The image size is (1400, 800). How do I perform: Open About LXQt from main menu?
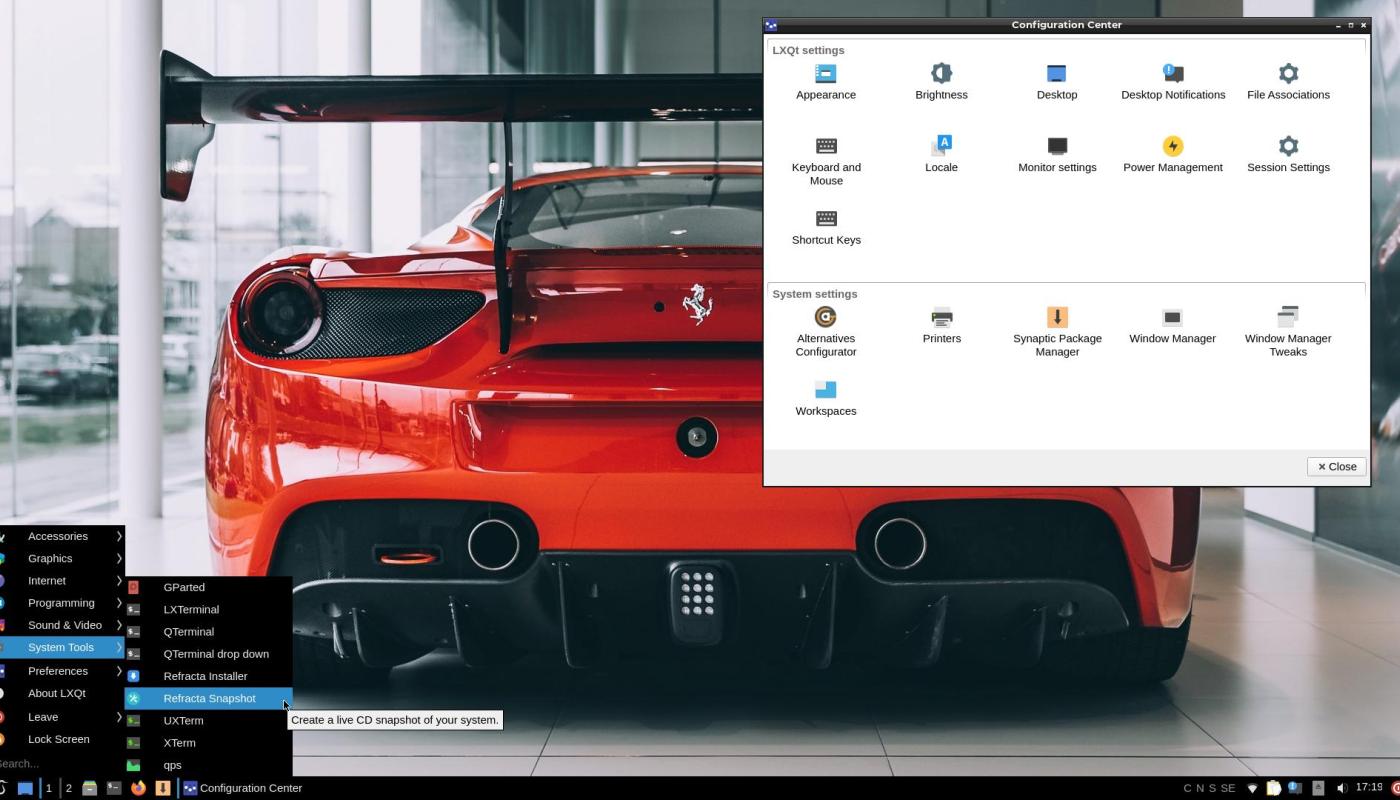tap(62, 693)
